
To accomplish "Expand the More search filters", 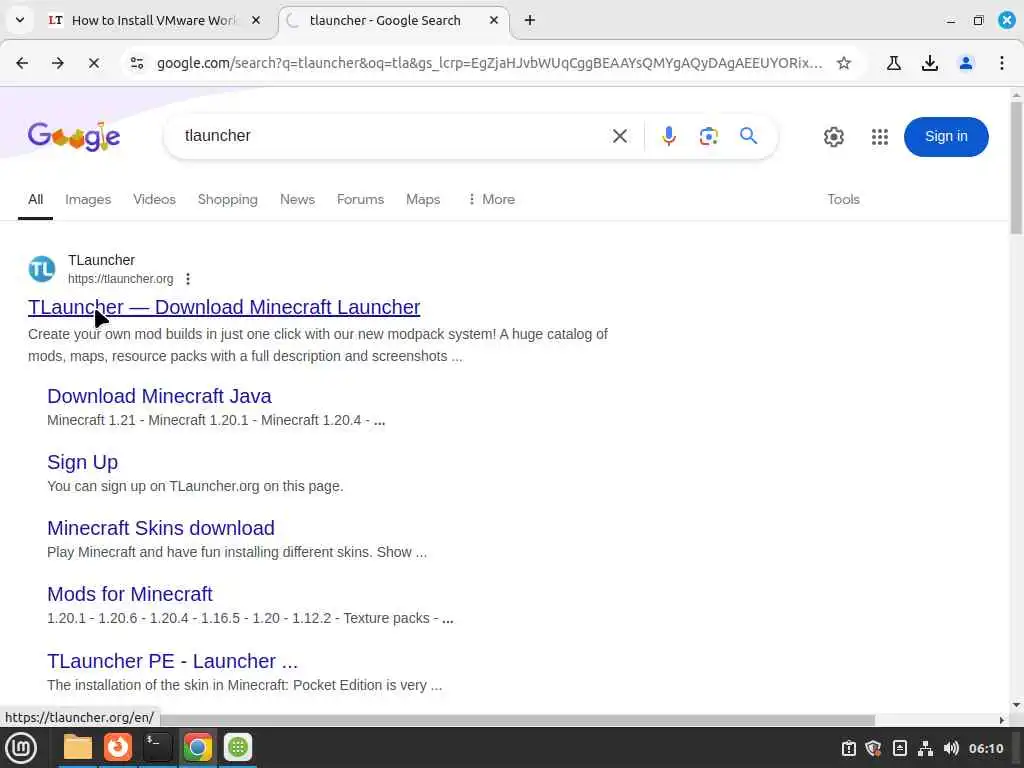I will (491, 199).
